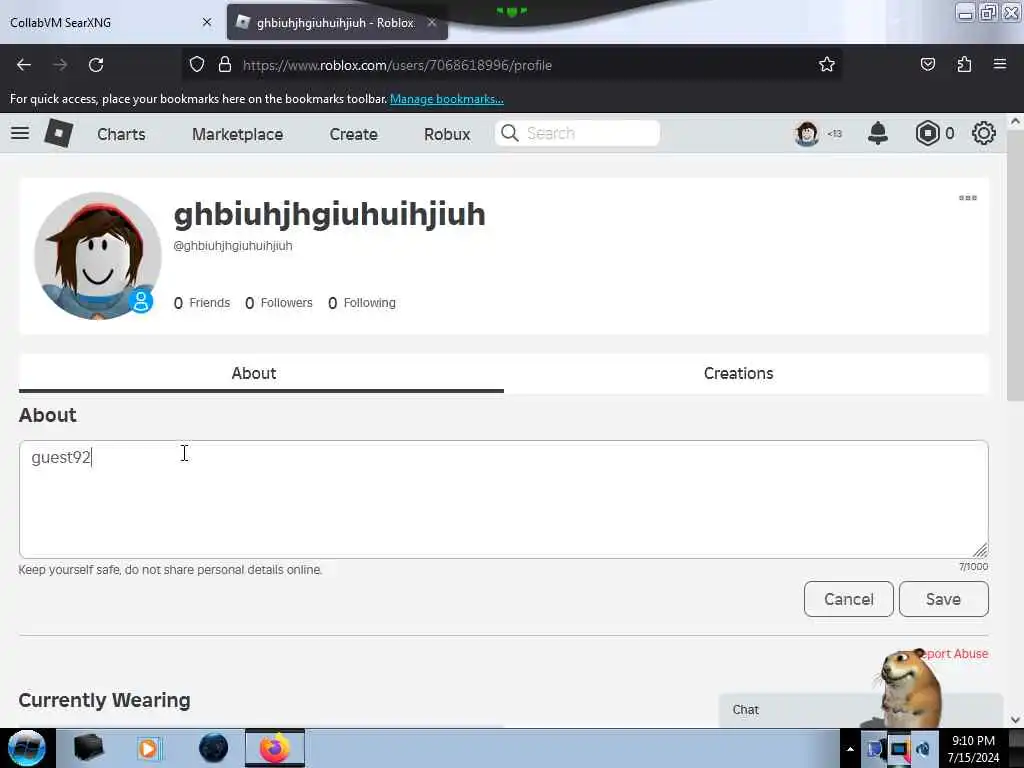Open the Firefox application menu
The height and width of the screenshot is (768, 1024).
tap(1000, 64)
